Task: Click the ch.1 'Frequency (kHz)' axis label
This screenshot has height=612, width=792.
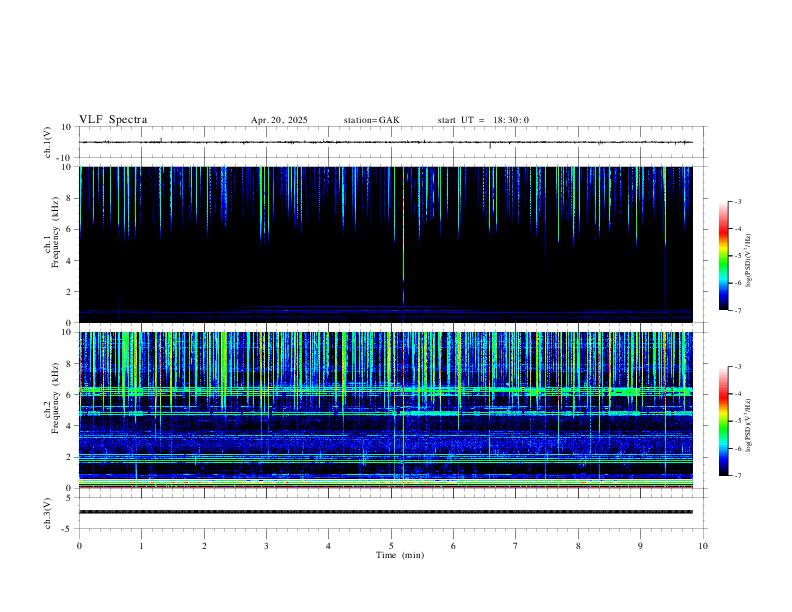Action: point(55,232)
